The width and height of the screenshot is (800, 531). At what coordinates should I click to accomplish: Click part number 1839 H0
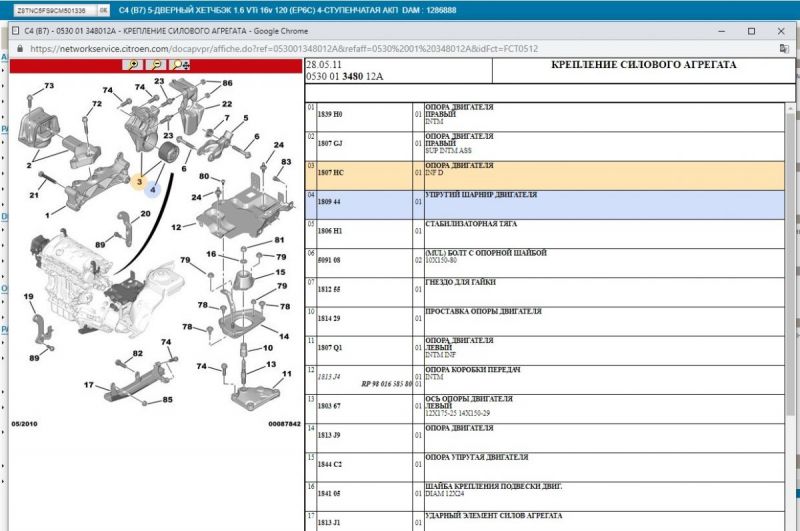(330, 115)
